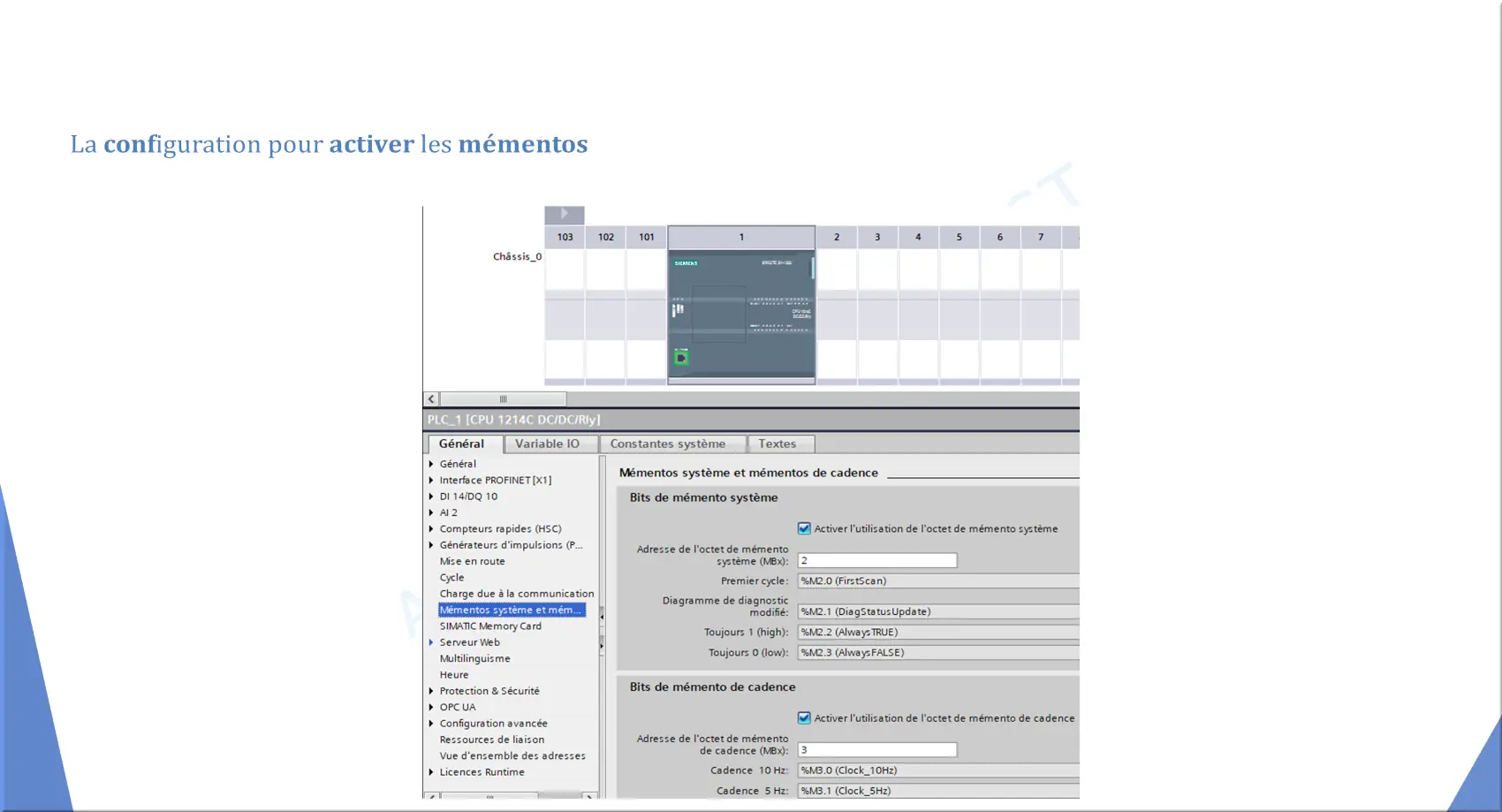Image resolution: width=1502 pixels, height=812 pixels.
Task: Select rack slot header 3
Action: pyautogui.click(x=877, y=237)
